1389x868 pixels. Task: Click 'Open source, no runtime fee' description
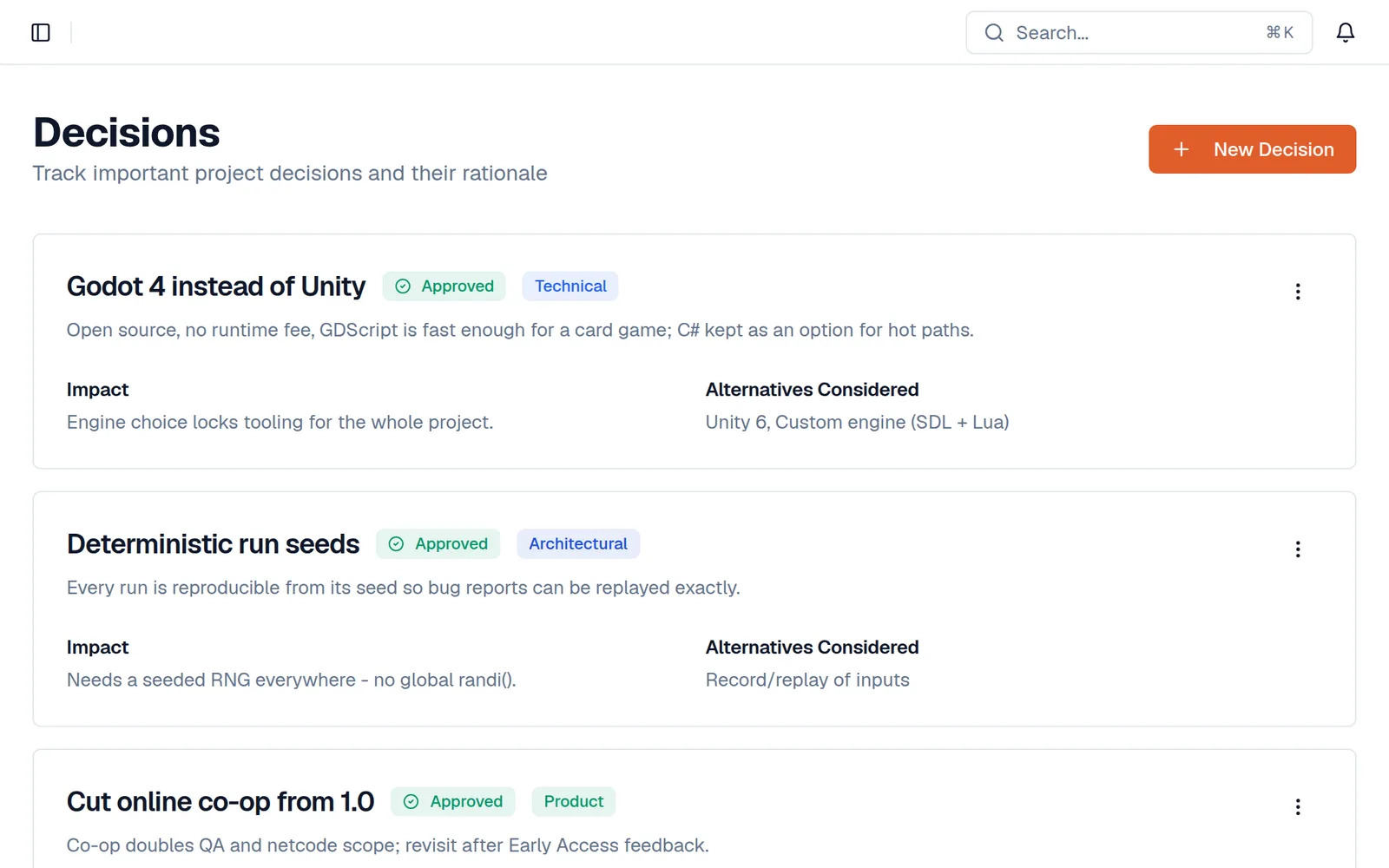[x=520, y=331]
